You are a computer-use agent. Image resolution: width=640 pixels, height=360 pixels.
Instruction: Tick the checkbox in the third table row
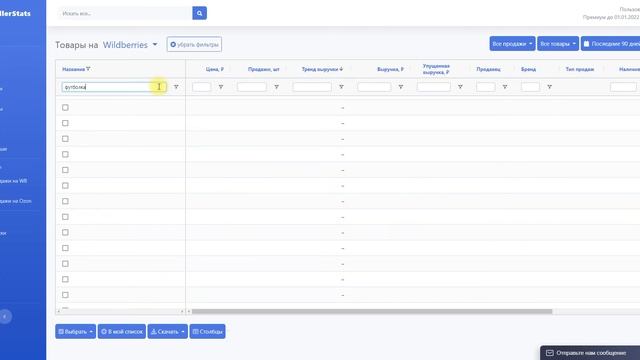coord(65,139)
